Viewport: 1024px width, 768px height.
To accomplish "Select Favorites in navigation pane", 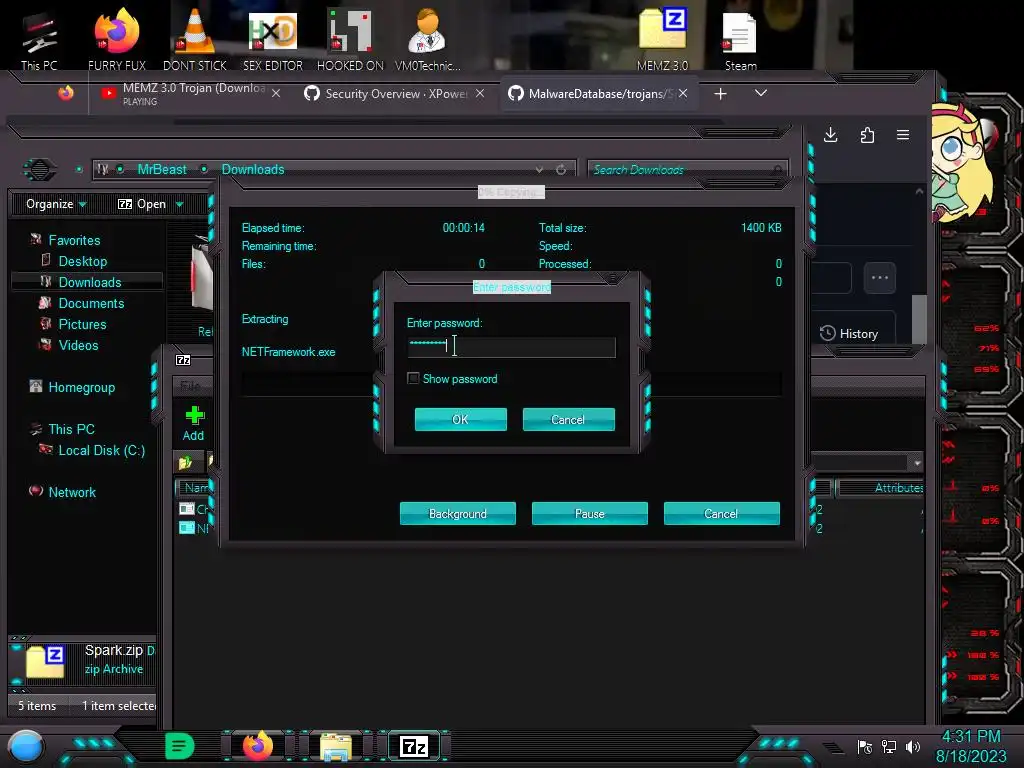I will click(x=74, y=240).
